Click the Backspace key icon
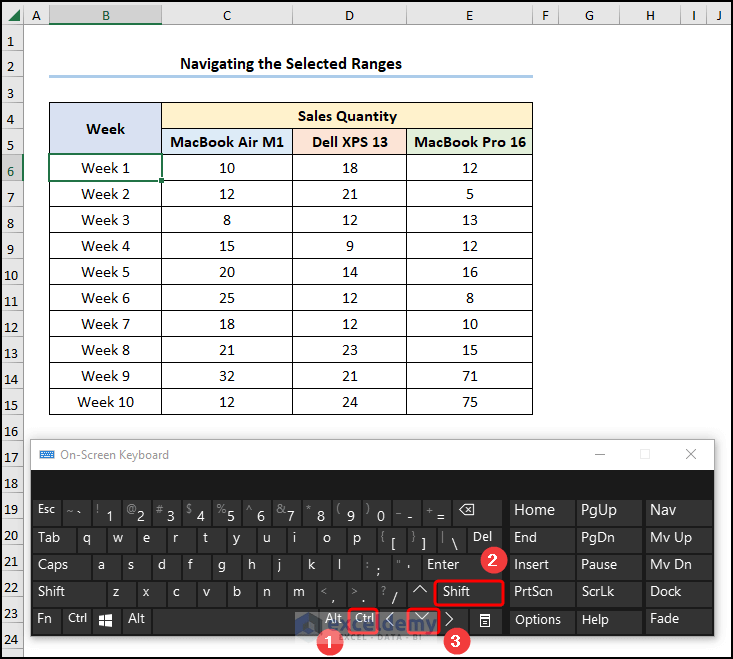 point(467,510)
